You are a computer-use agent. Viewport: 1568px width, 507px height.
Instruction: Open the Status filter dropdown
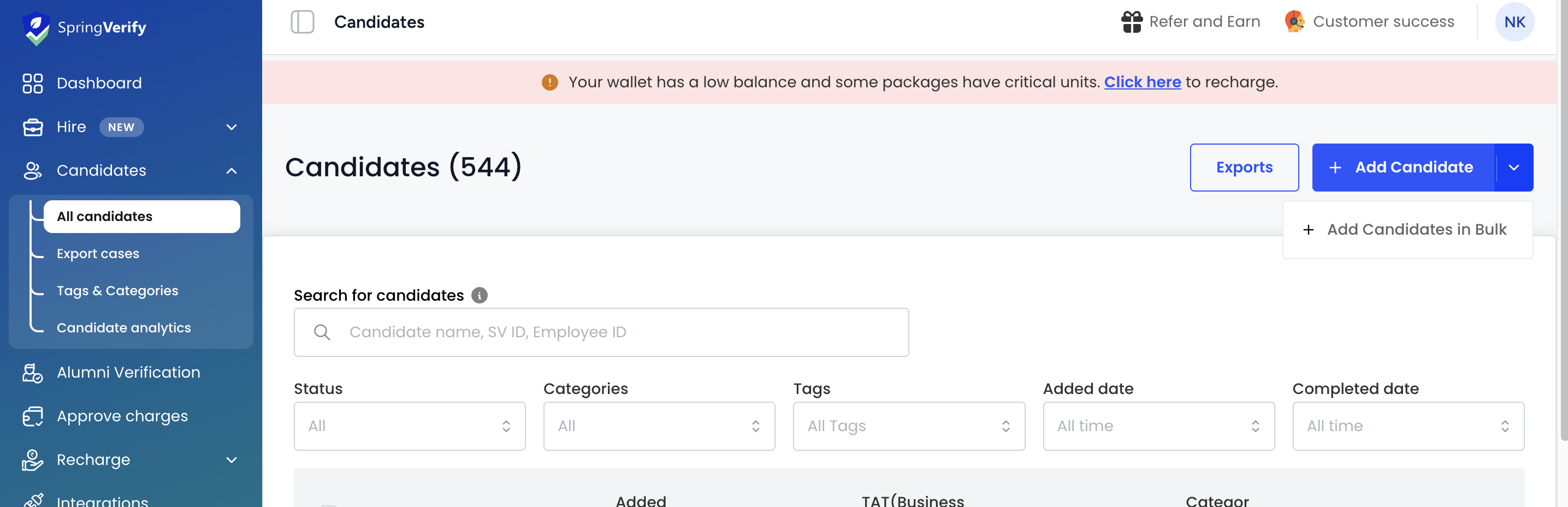click(x=410, y=426)
